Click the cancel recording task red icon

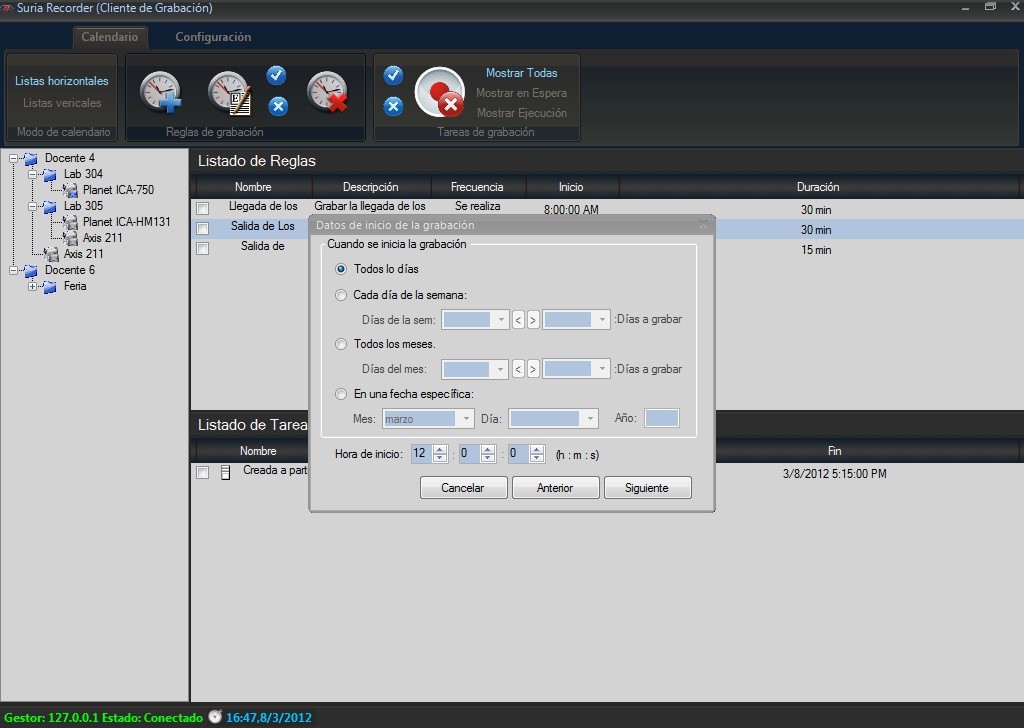[x=440, y=93]
